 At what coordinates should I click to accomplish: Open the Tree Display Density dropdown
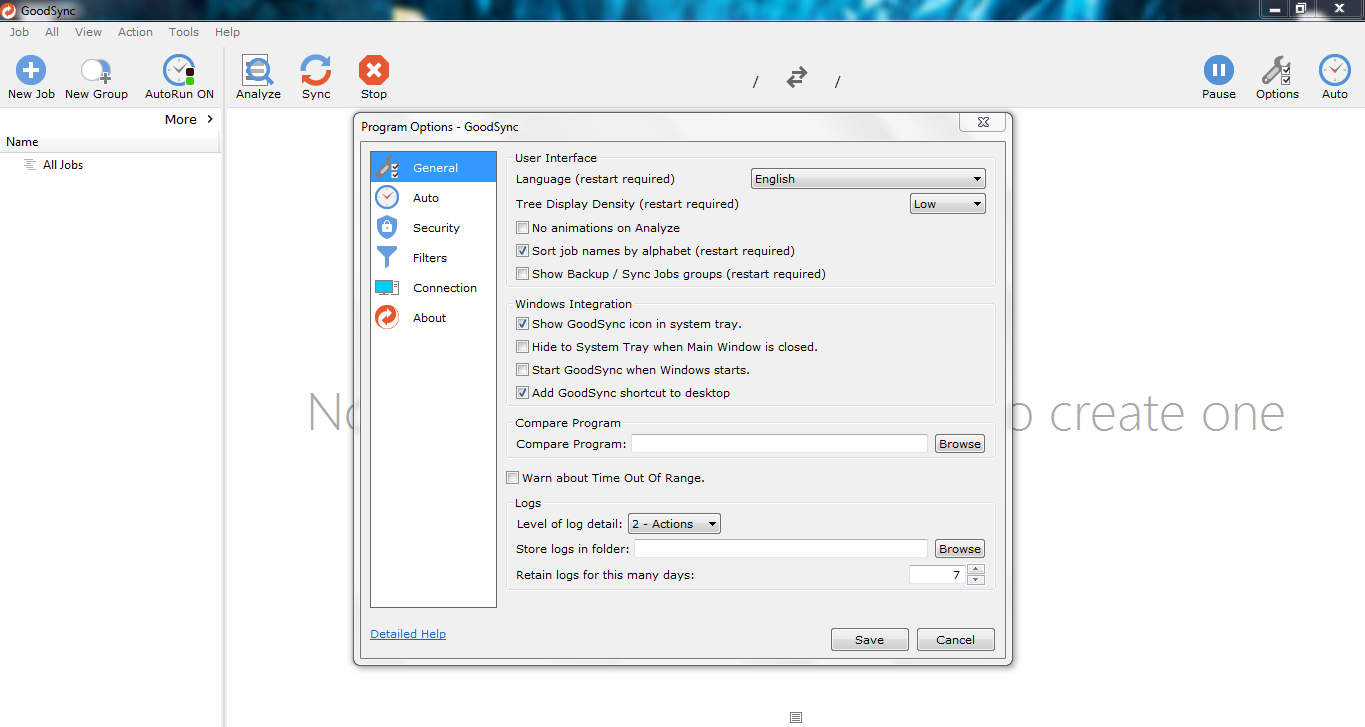[x=948, y=204]
